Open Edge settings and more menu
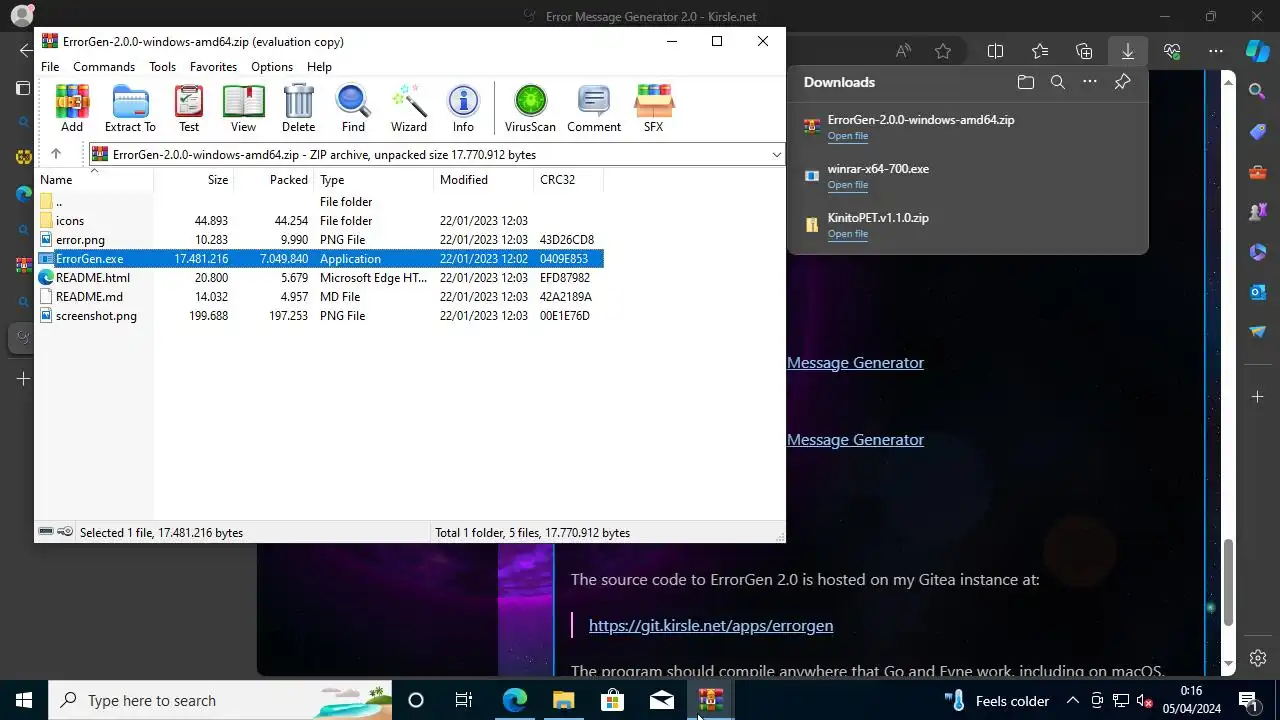The width and height of the screenshot is (1280, 720). [1216, 51]
